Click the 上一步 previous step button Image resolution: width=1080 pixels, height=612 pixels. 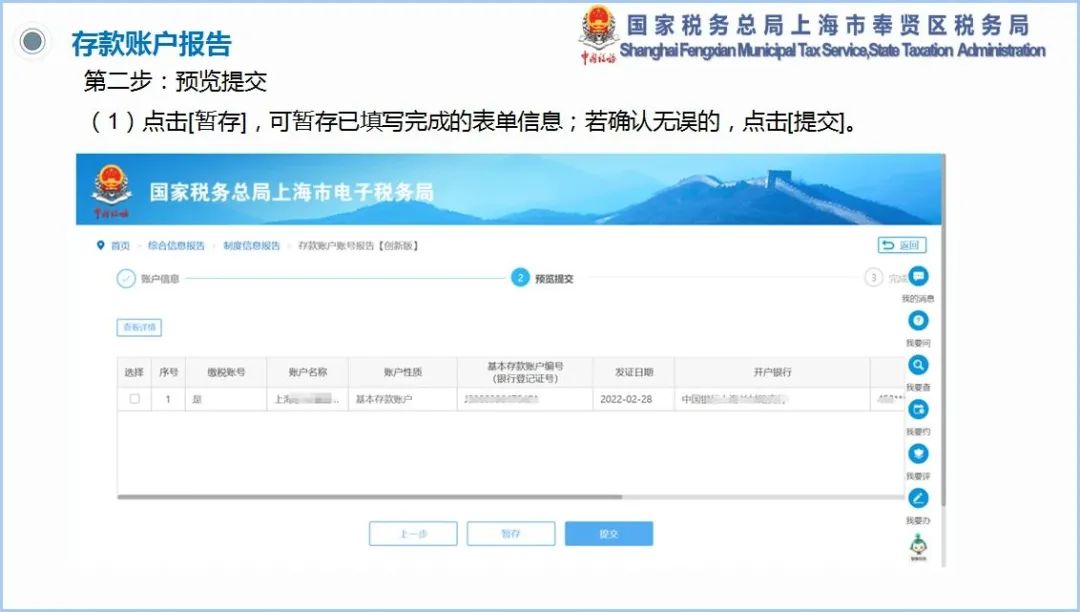point(413,534)
